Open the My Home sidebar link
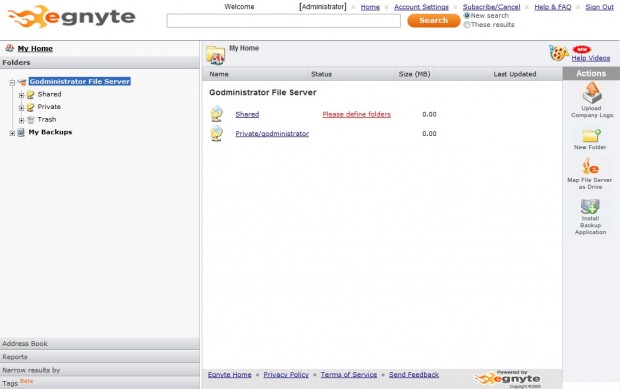This screenshot has height=389, width=620. pos(35,48)
